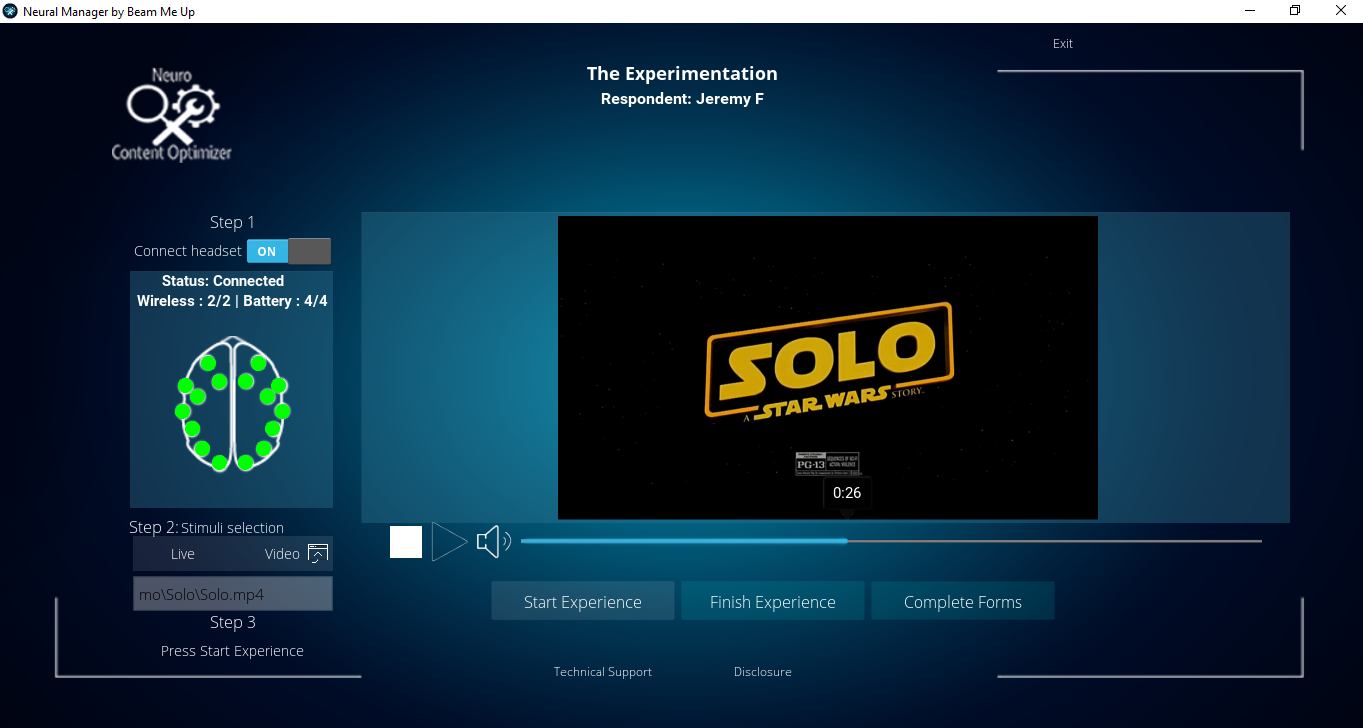Maximize the Neural Manager window

tap(1295, 11)
